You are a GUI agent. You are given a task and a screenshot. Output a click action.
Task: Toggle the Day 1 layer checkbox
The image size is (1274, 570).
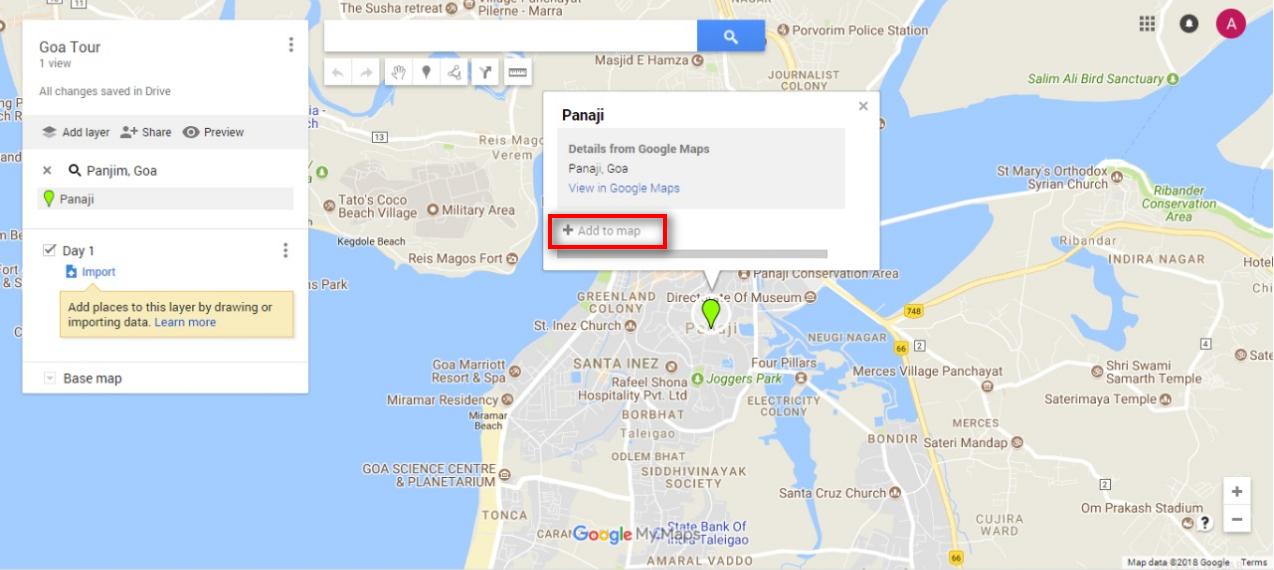point(49,250)
